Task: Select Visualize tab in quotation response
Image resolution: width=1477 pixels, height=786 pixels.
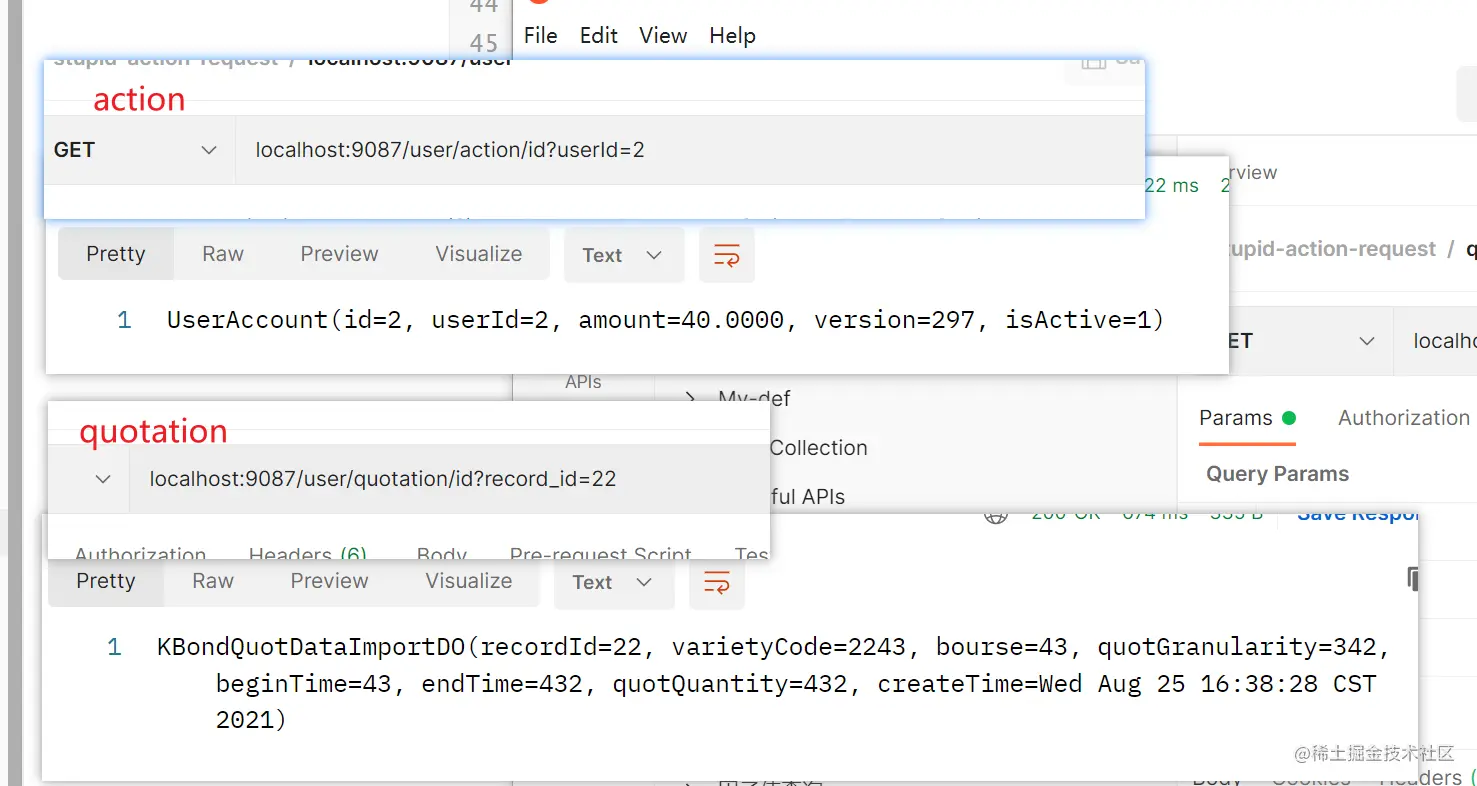Action: [x=468, y=581]
